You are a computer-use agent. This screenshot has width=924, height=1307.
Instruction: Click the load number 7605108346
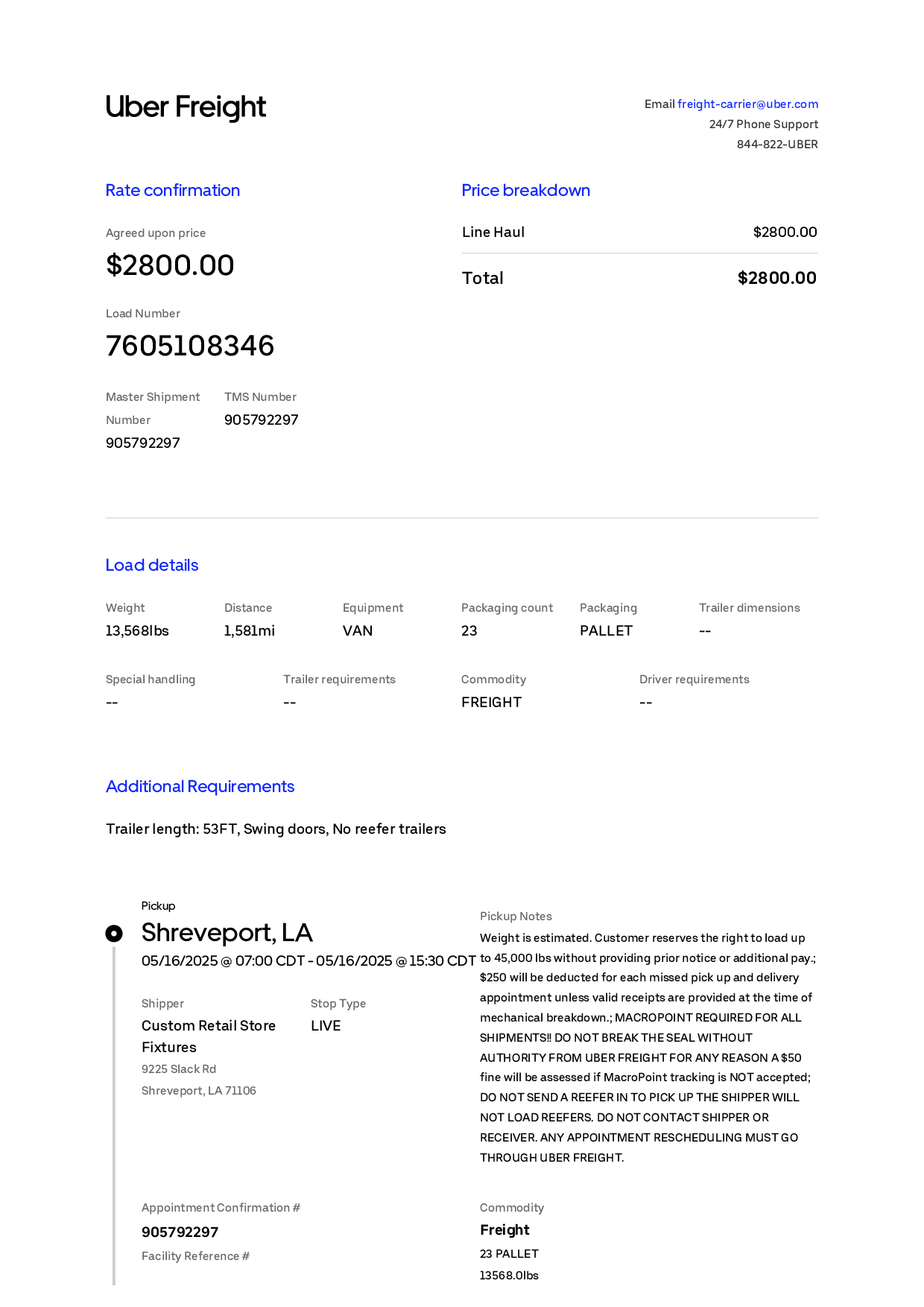coord(190,346)
